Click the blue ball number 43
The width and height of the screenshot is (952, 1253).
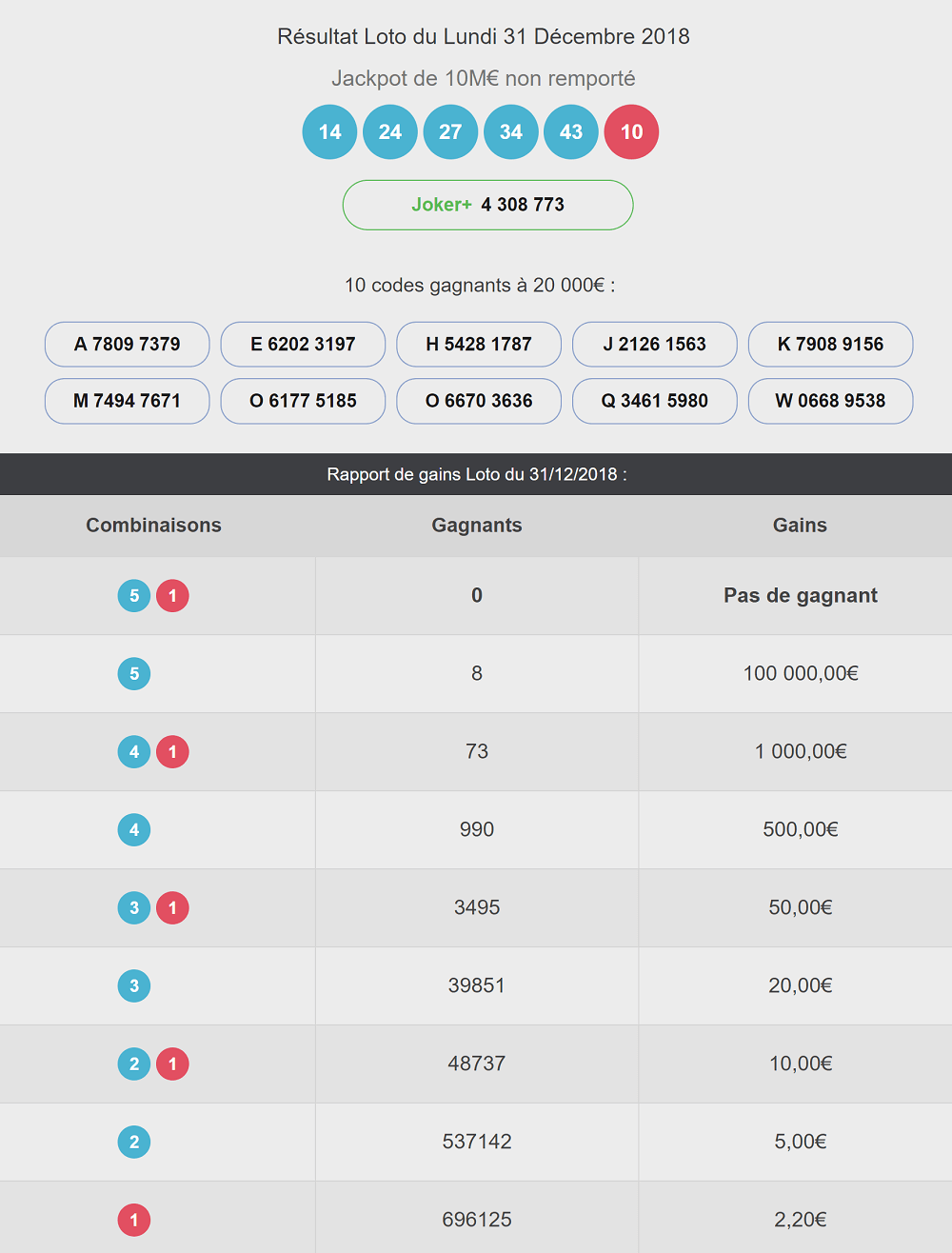click(x=571, y=131)
